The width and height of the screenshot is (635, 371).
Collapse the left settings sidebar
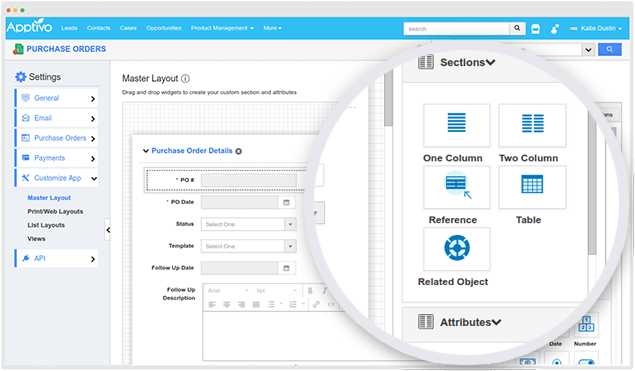108,230
